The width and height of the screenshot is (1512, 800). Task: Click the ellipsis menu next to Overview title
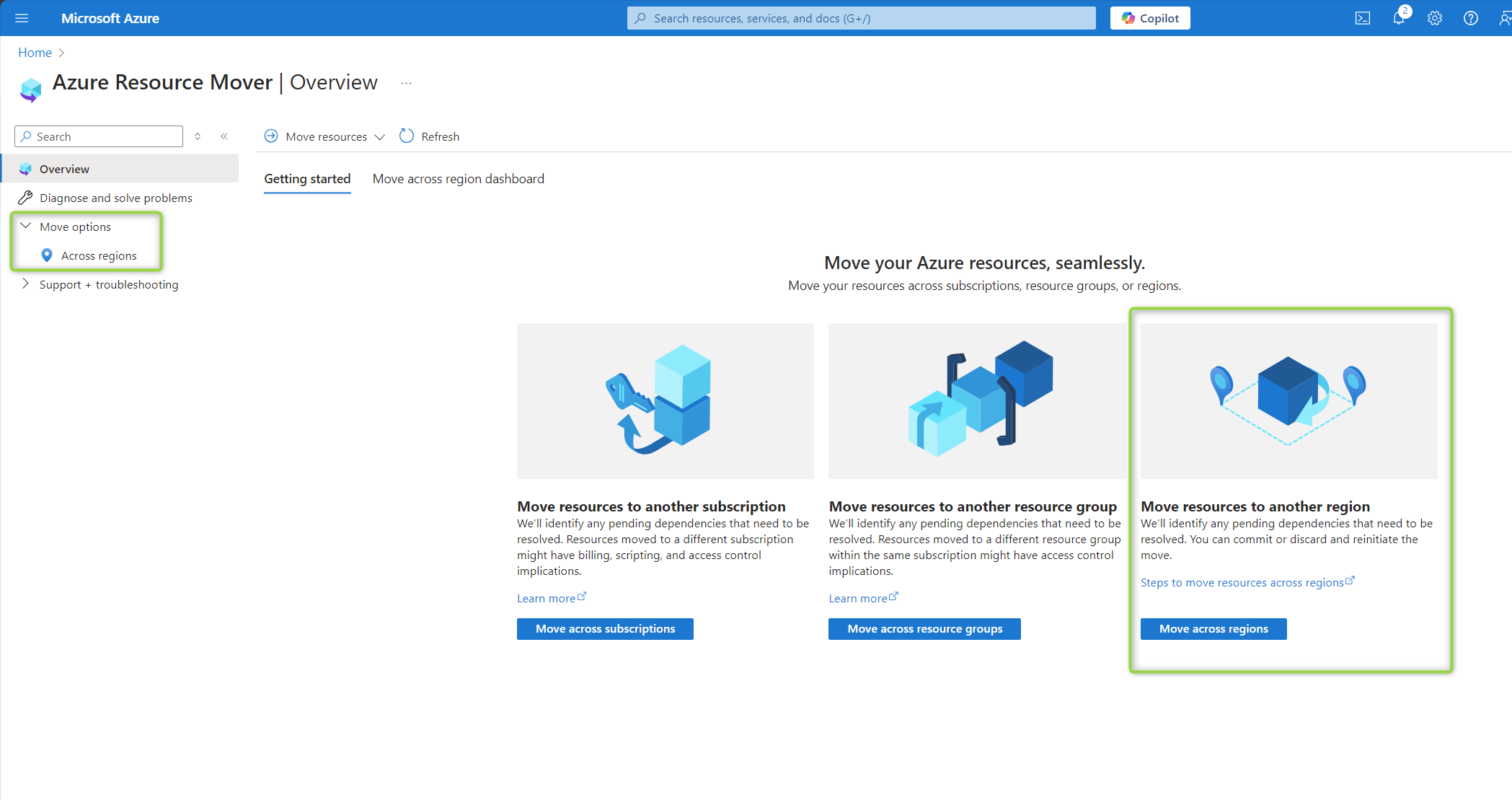(x=409, y=84)
